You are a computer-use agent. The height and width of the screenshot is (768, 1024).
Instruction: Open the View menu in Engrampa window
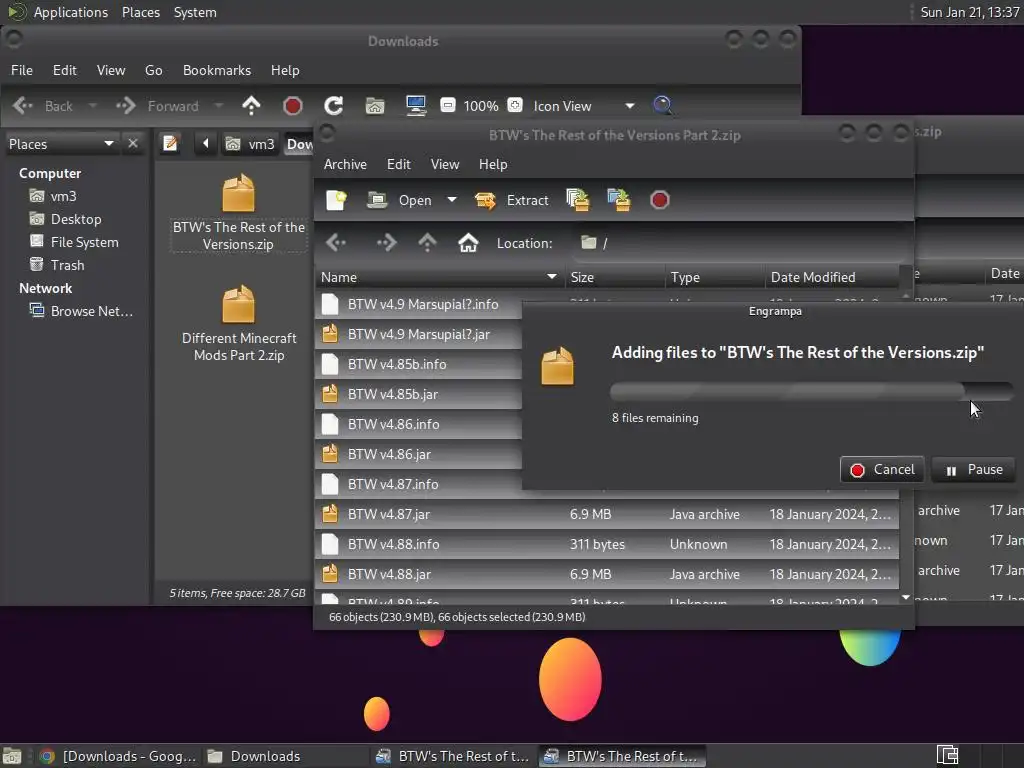pos(445,165)
